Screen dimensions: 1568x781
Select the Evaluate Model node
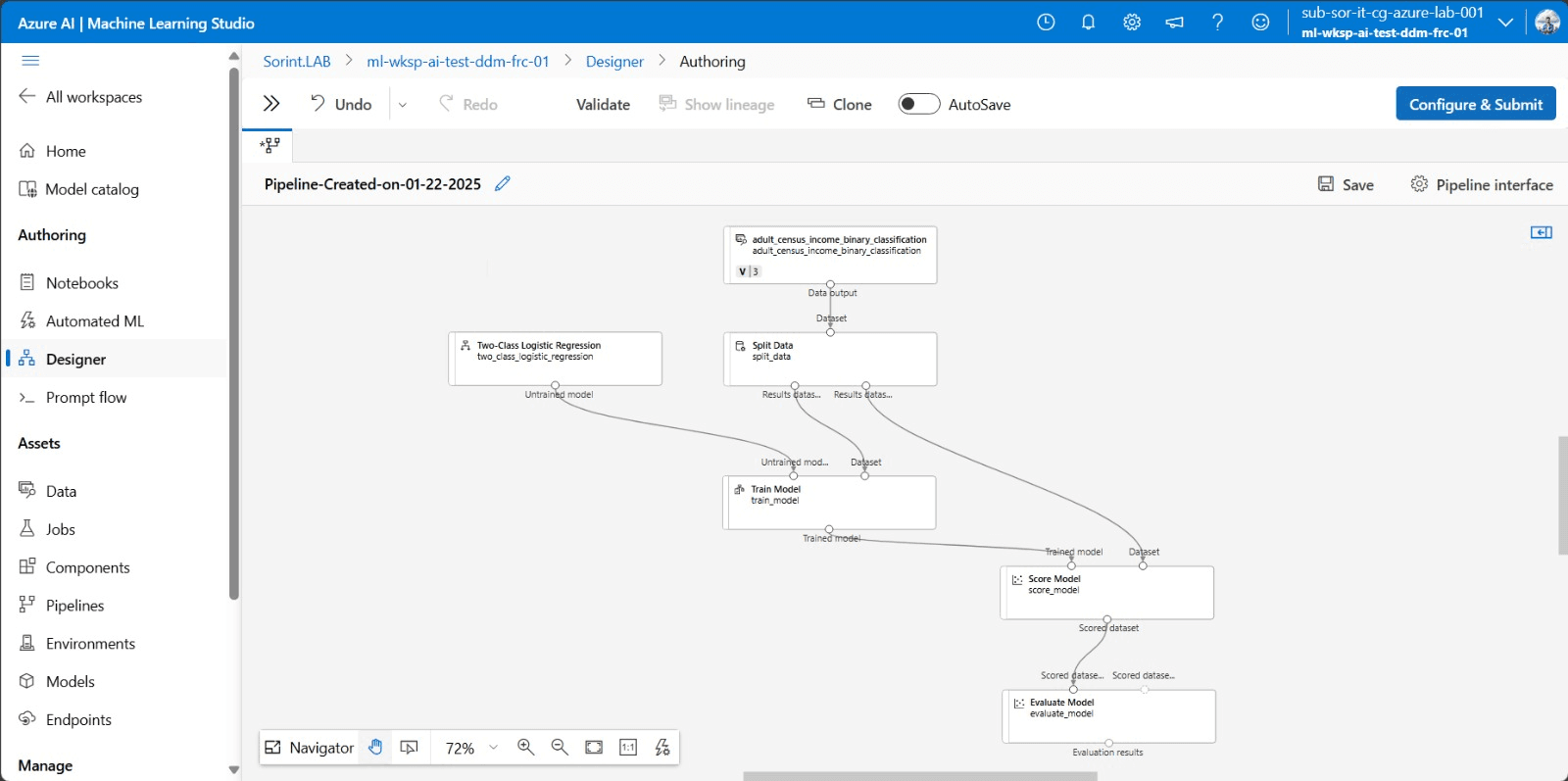tap(1109, 716)
